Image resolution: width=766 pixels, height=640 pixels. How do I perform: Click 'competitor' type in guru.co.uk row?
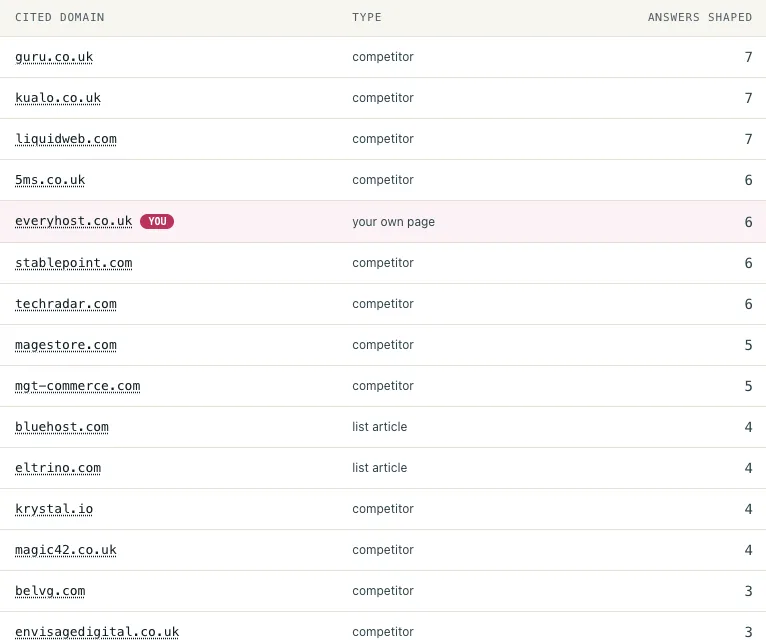click(383, 57)
